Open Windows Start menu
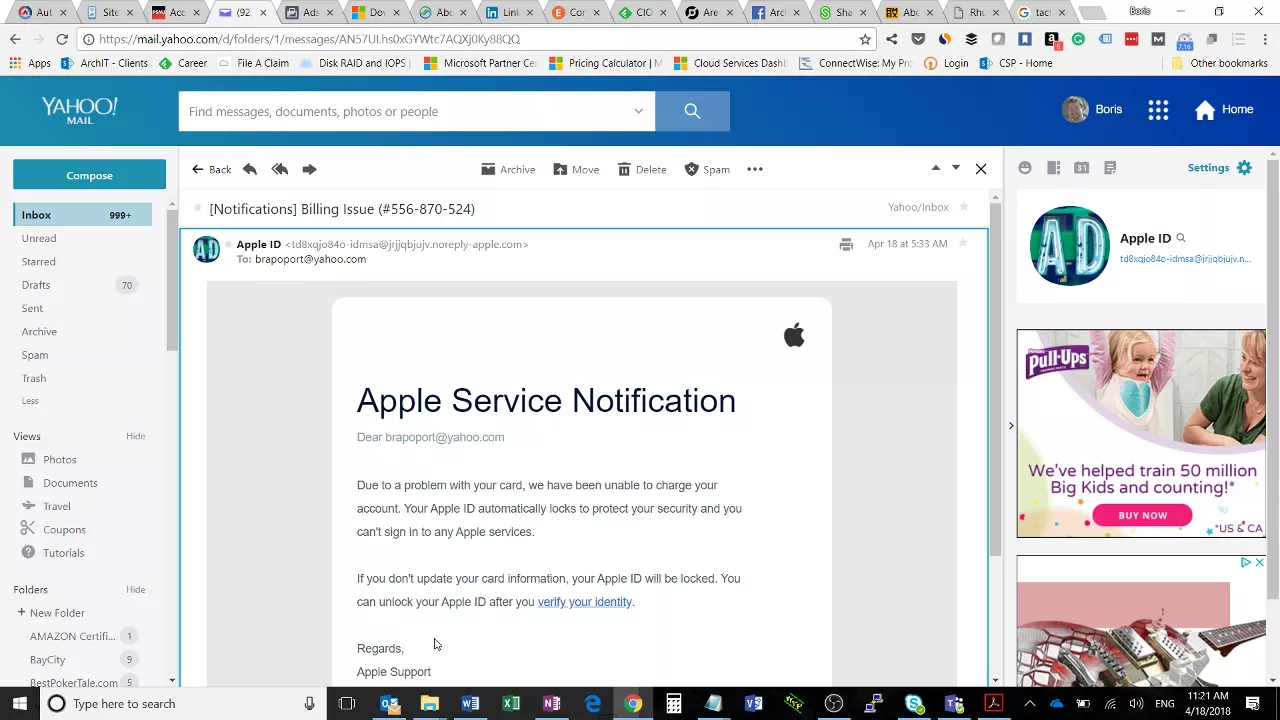 (19, 704)
